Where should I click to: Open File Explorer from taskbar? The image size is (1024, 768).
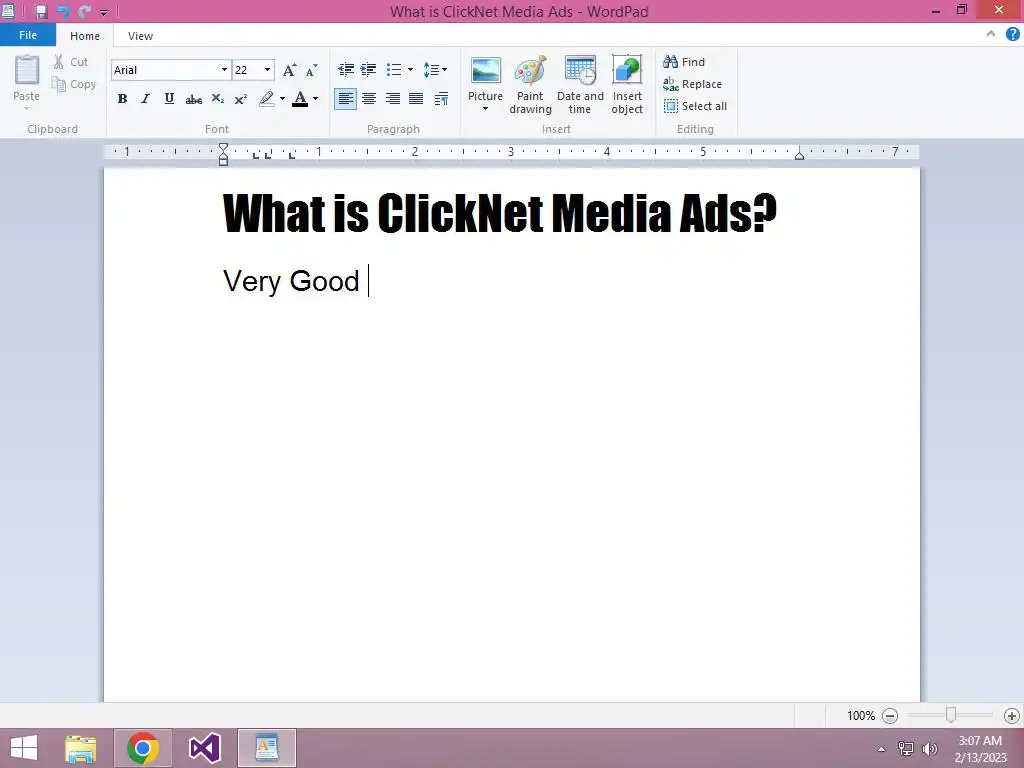81,748
